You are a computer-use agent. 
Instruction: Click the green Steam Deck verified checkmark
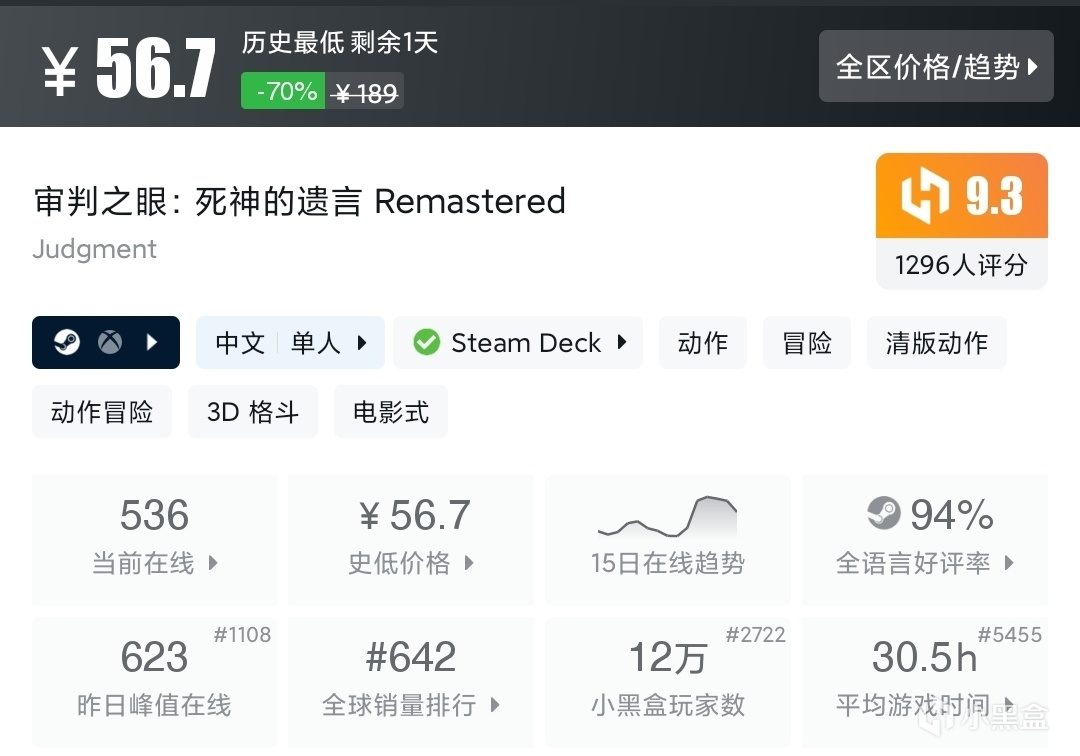pos(427,343)
